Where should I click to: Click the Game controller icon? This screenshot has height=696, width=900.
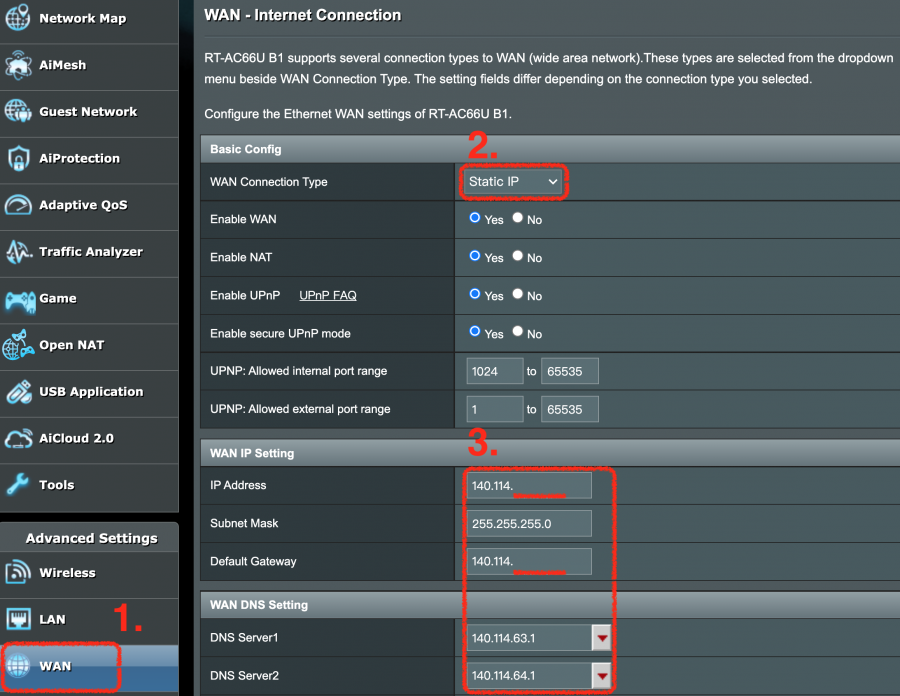coord(18,298)
